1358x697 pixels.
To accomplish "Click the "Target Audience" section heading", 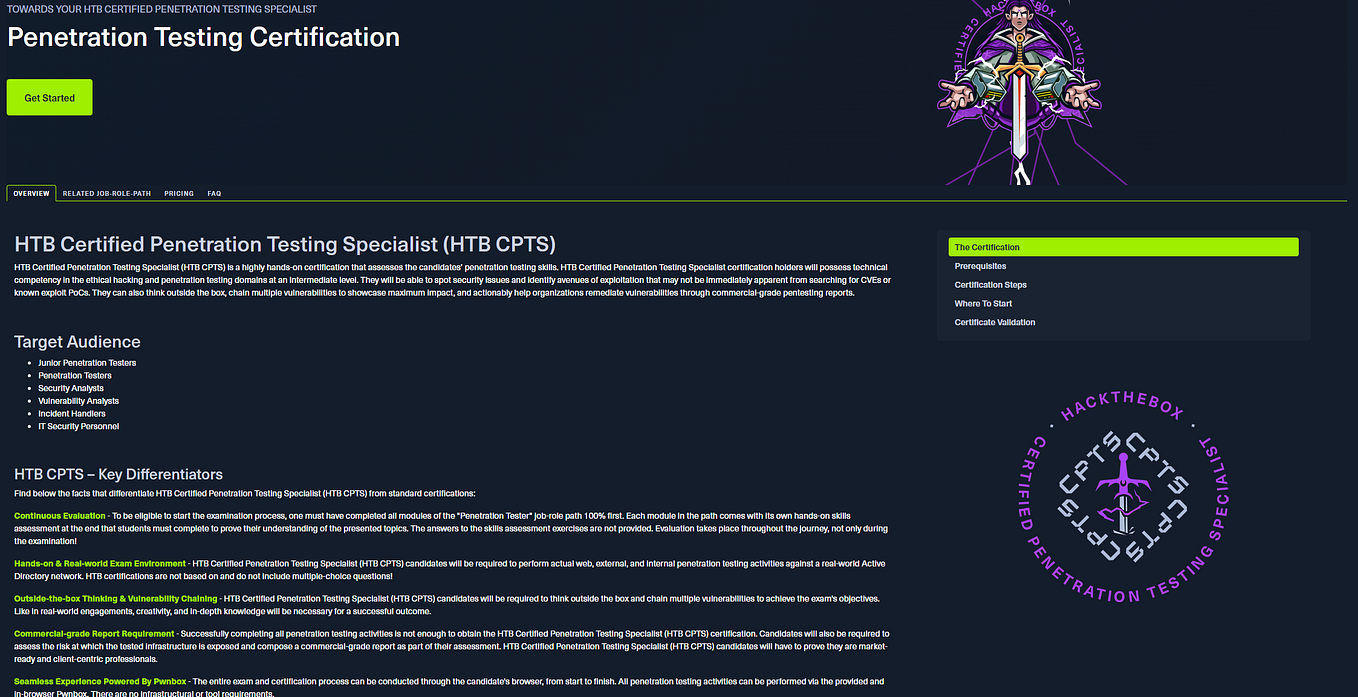I will (77, 341).
